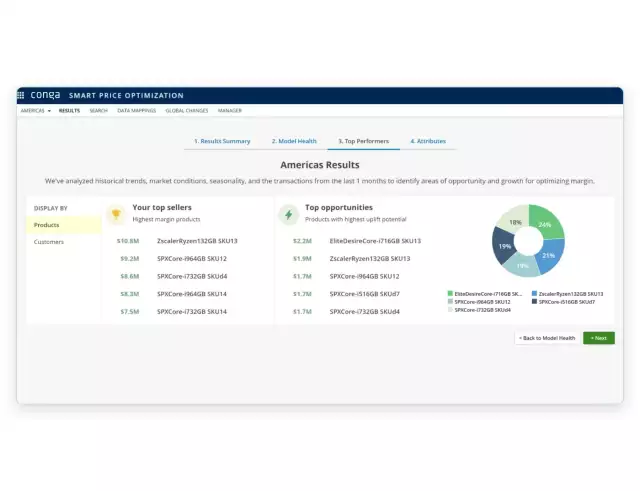Image resolution: width=640 pixels, height=491 pixels.
Task: Click the trophy icon beside Your top sellers
Action: click(x=116, y=214)
